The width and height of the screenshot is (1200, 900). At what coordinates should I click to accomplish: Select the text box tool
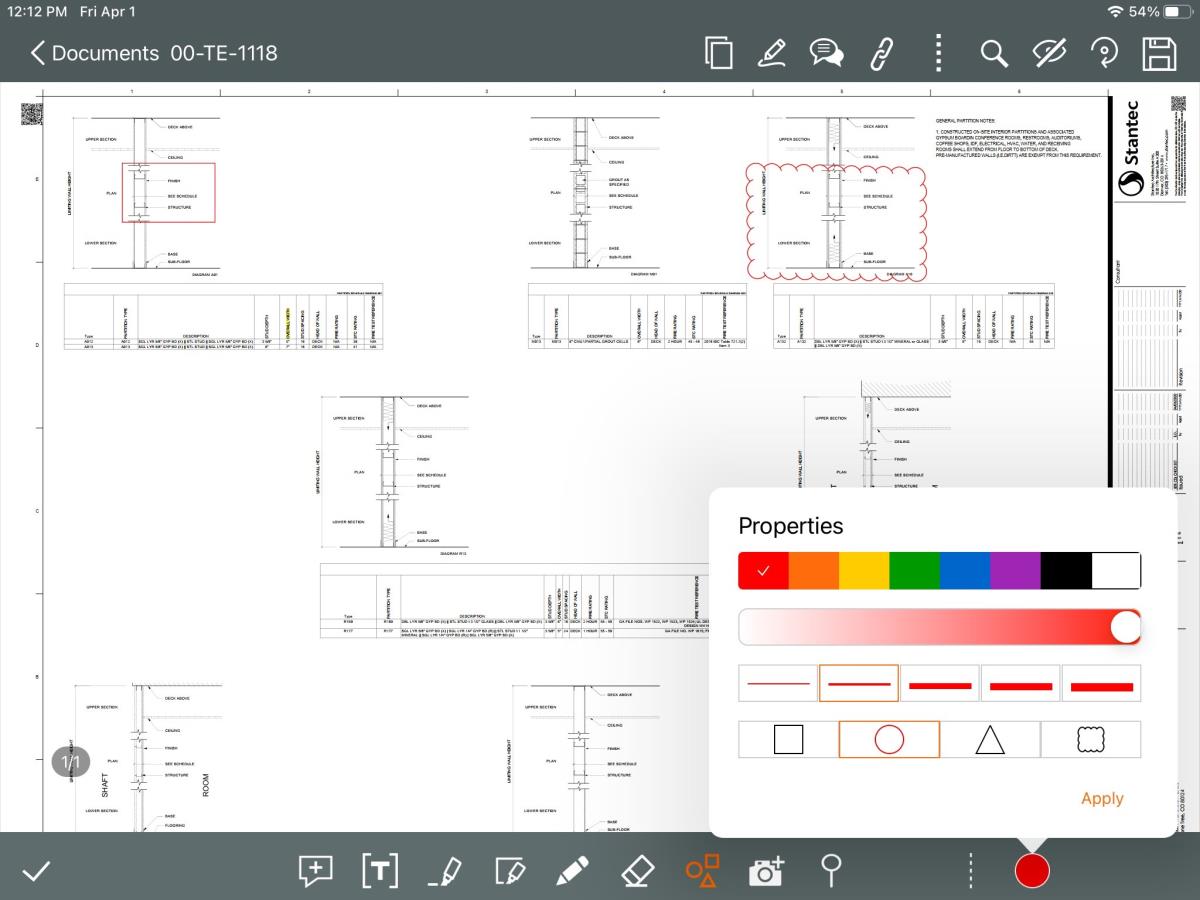coord(379,871)
